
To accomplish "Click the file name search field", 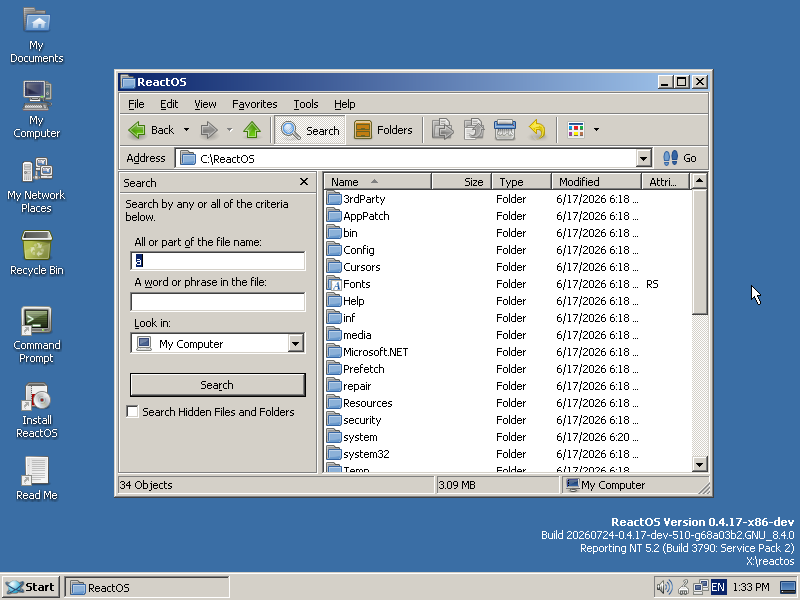I will [218, 261].
